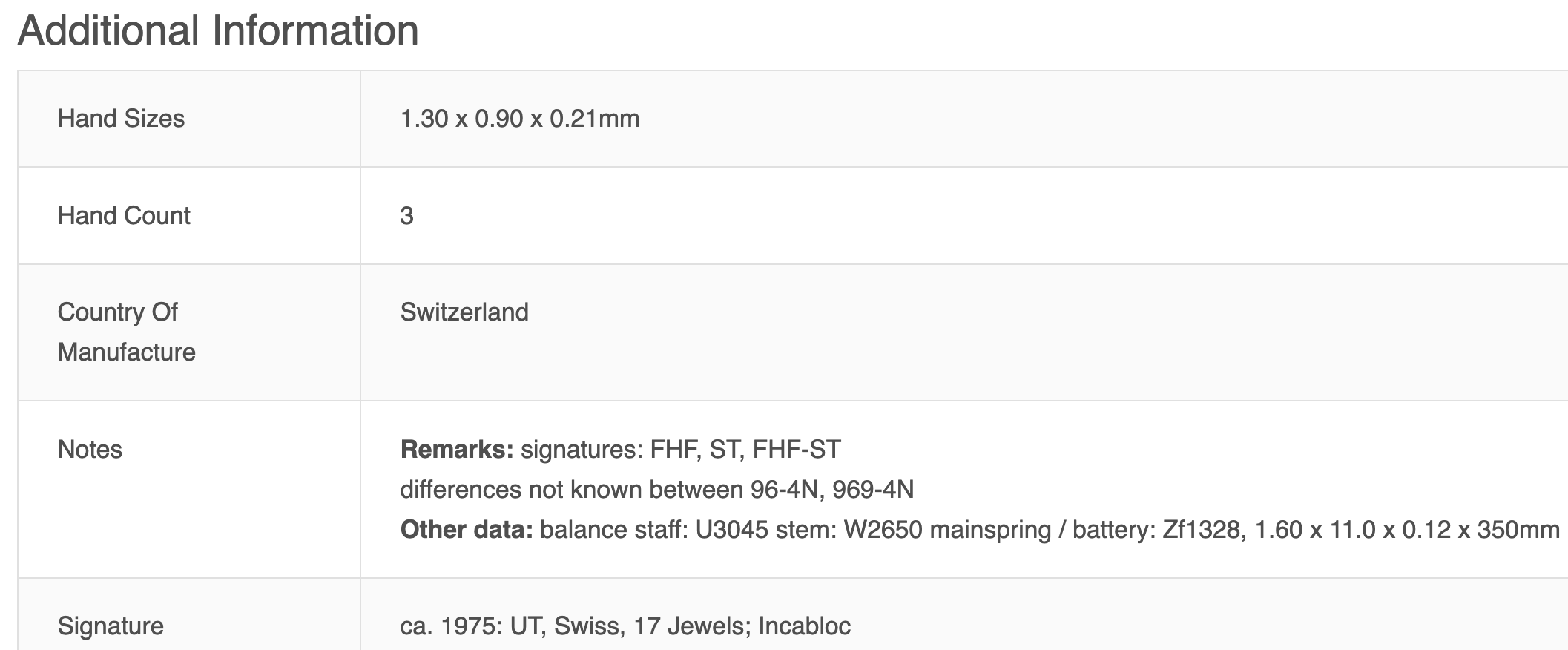The height and width of the screenshot is (650, 1568).
Task: Select the Hand Sizes label cell
Action: pyautogui.click(x=189, y=119)
